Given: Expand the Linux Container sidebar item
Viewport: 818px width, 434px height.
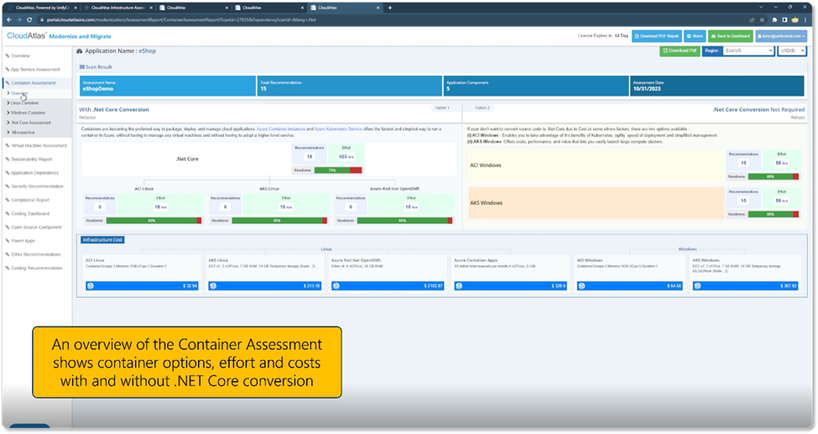Looking at the screenshot, I should pyautogui.click(x=23, y=103).
